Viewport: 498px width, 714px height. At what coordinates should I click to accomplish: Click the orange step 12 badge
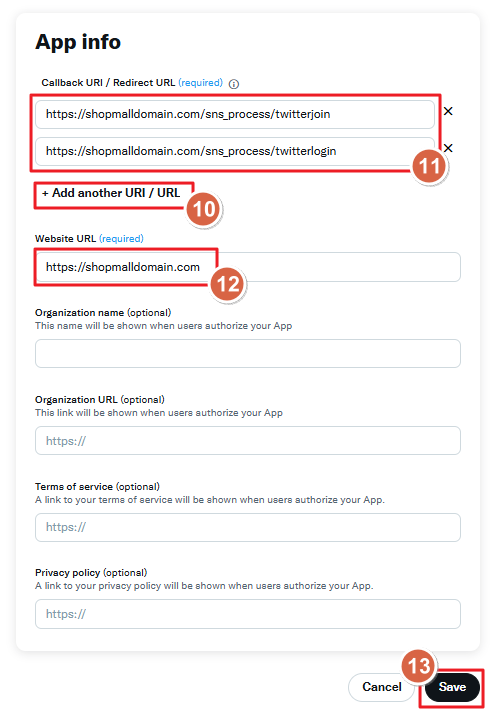[x=228, y=284]
